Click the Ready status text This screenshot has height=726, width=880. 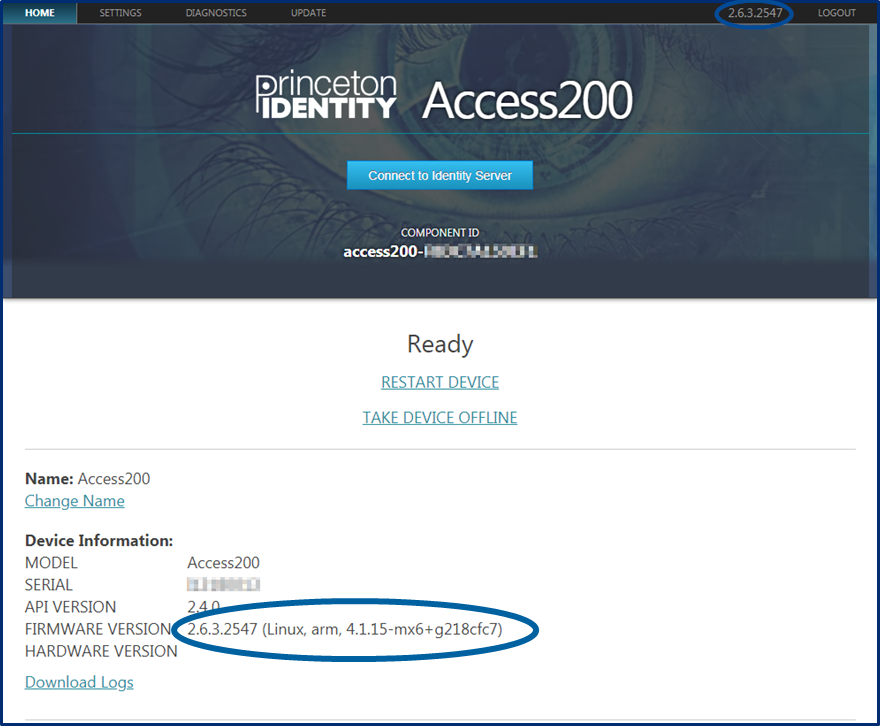point(440,344)
